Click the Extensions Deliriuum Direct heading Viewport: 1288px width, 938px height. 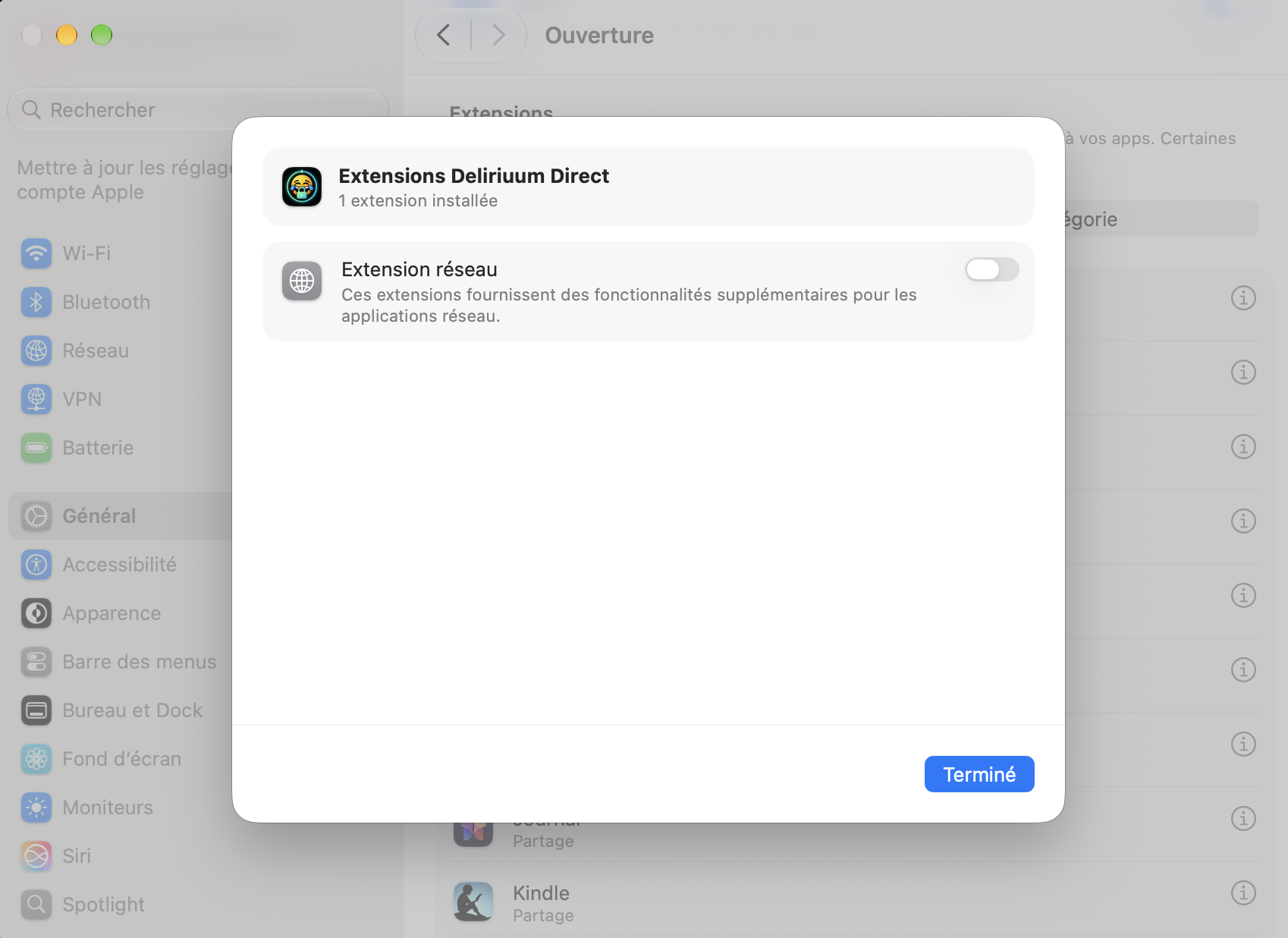pyautogui.click(x=473, y=176)
